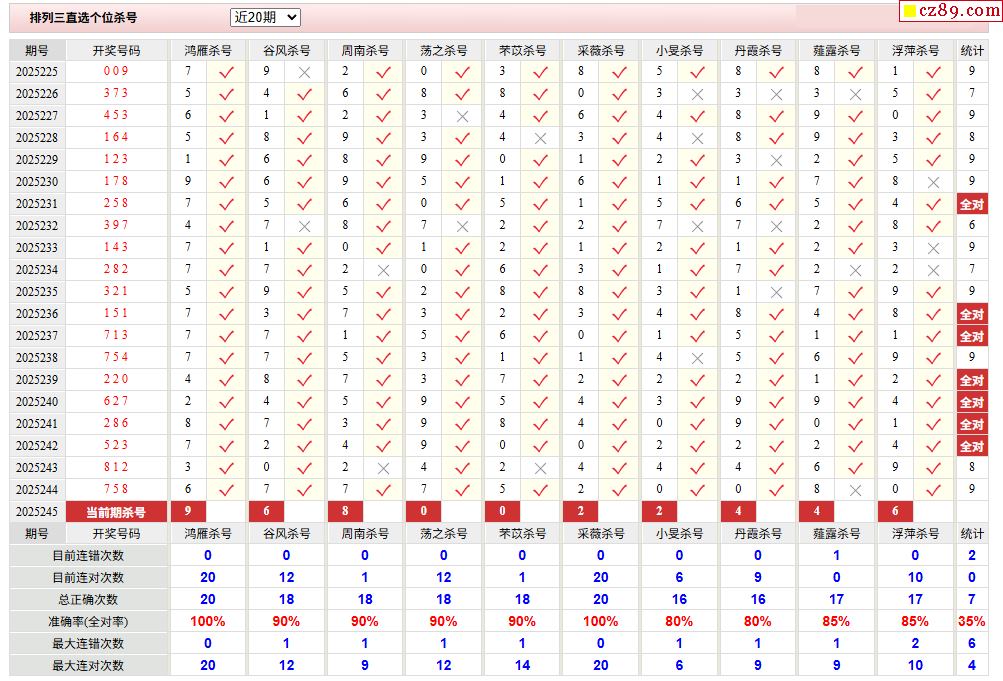Open the 近20期 period range dropdown
Screen dimensions: 1003x681
pyautogui.click(x=265, y=17)
